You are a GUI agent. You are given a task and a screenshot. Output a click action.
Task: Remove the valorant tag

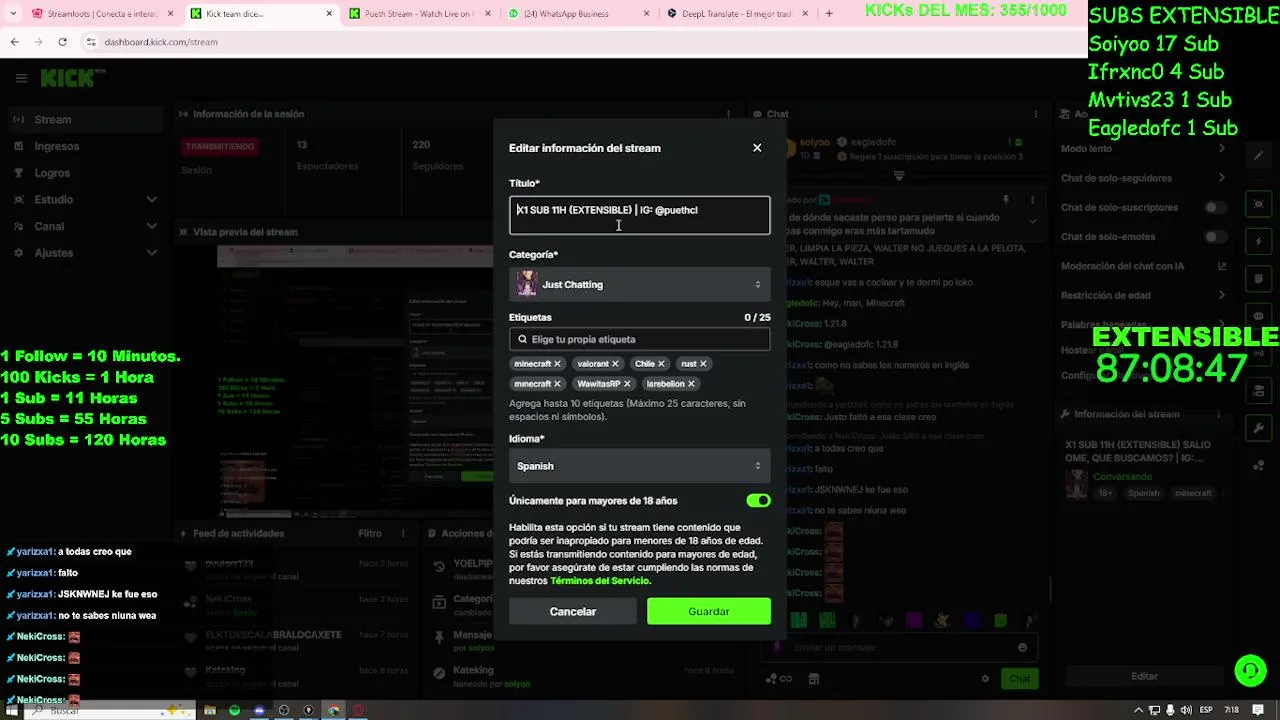coord(615,364)
